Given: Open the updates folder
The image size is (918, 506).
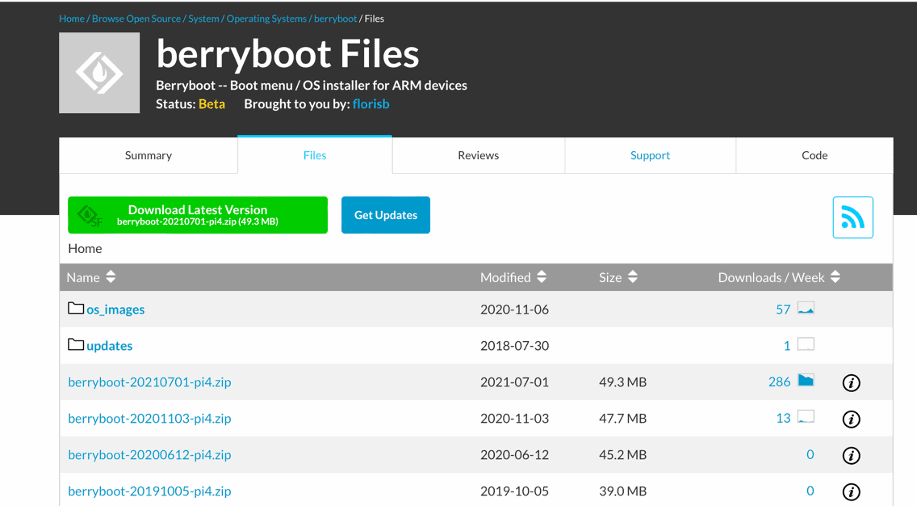Looking at the screenshot, I should (108, 345).
